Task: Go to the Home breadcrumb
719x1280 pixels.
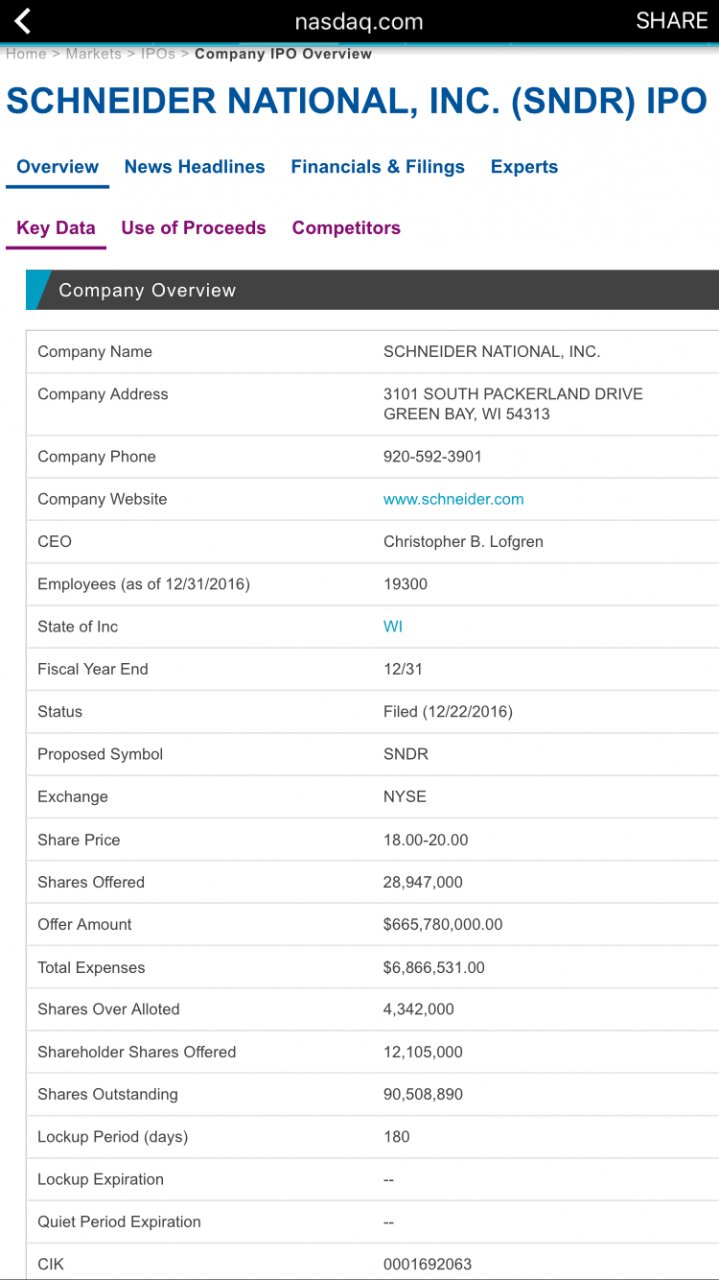Action: tap(26, 54)
